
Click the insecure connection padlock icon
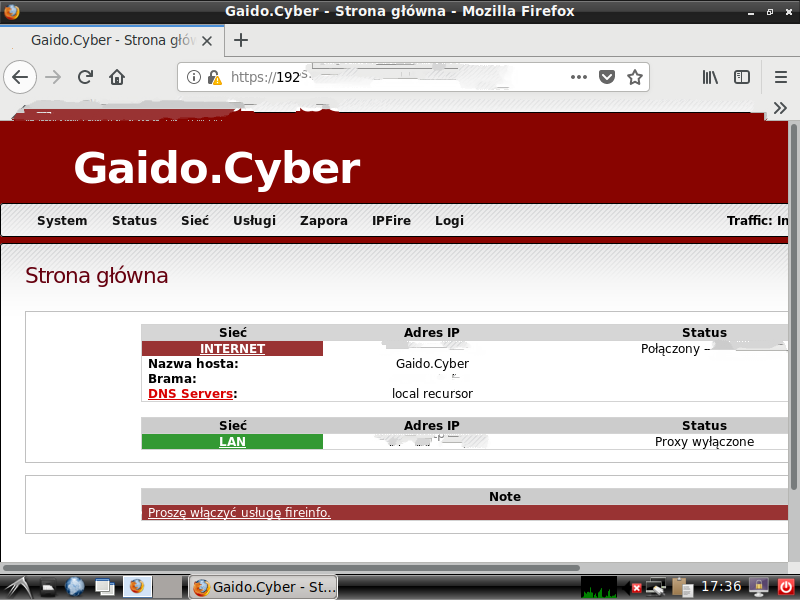(213, 77)
